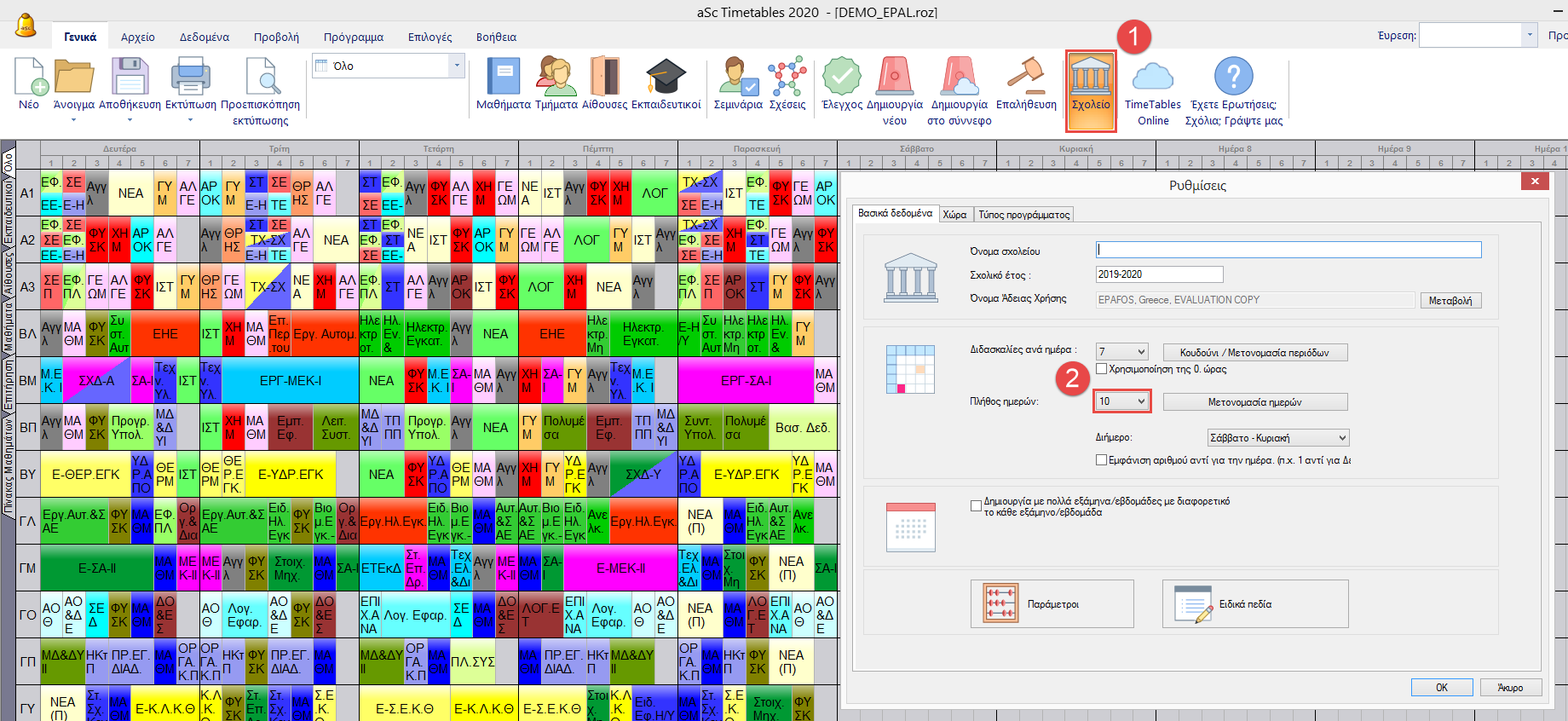This screenshot has width=1568, height=721.
Task: Check Δημιουργία με πολλά εξάμηνα/εβδομάδες option
Action: click(977, 505)
